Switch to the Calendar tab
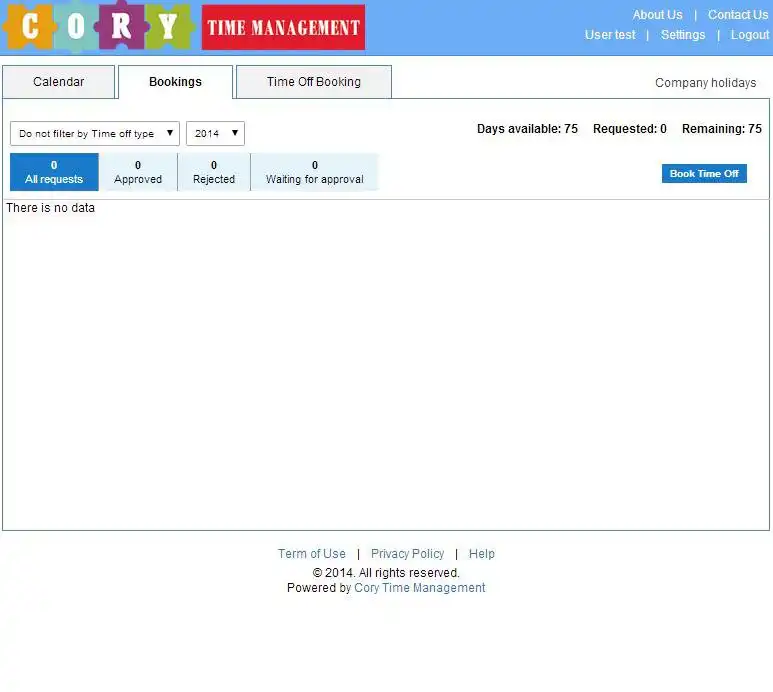The height and width of the screenshot is (692, 773). click(x=59, y=82)
